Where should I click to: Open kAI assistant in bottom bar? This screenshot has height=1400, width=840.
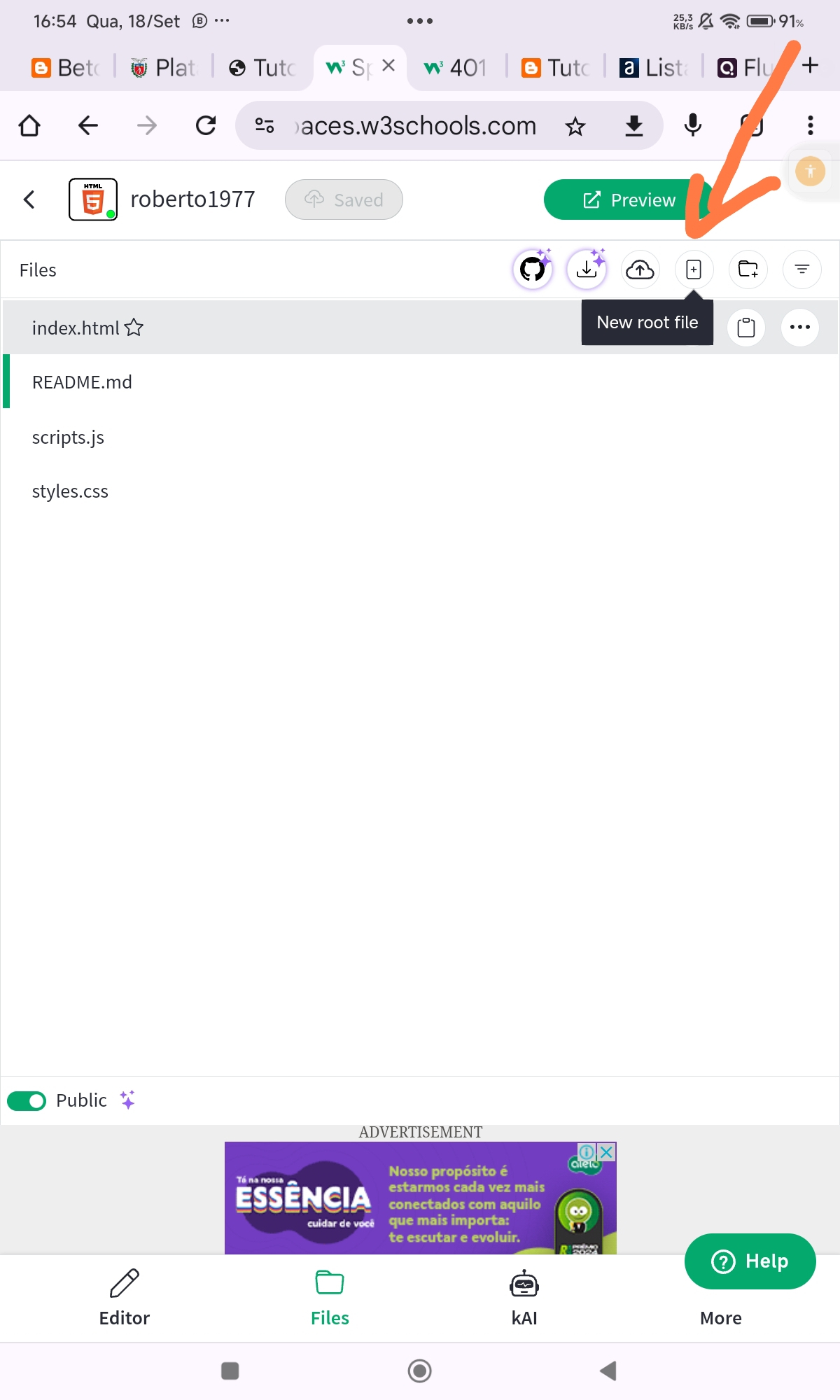[x=524, y=1298]
